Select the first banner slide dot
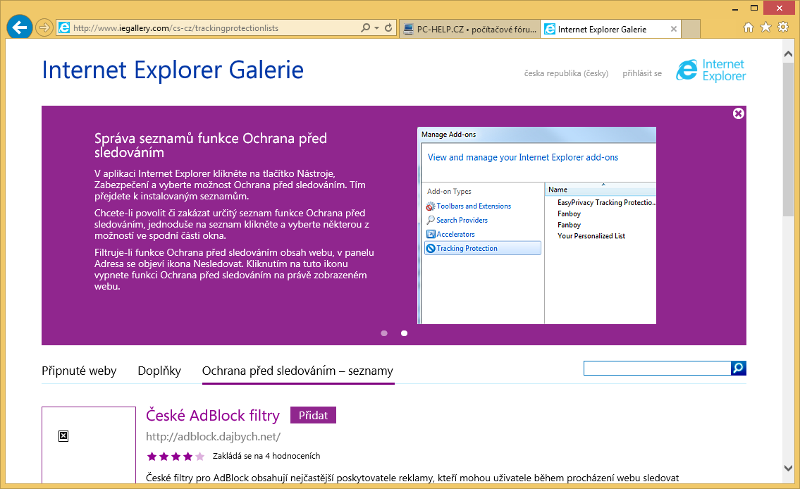The width and height of the screenshot is (800, 489). (x=384, y=333)
